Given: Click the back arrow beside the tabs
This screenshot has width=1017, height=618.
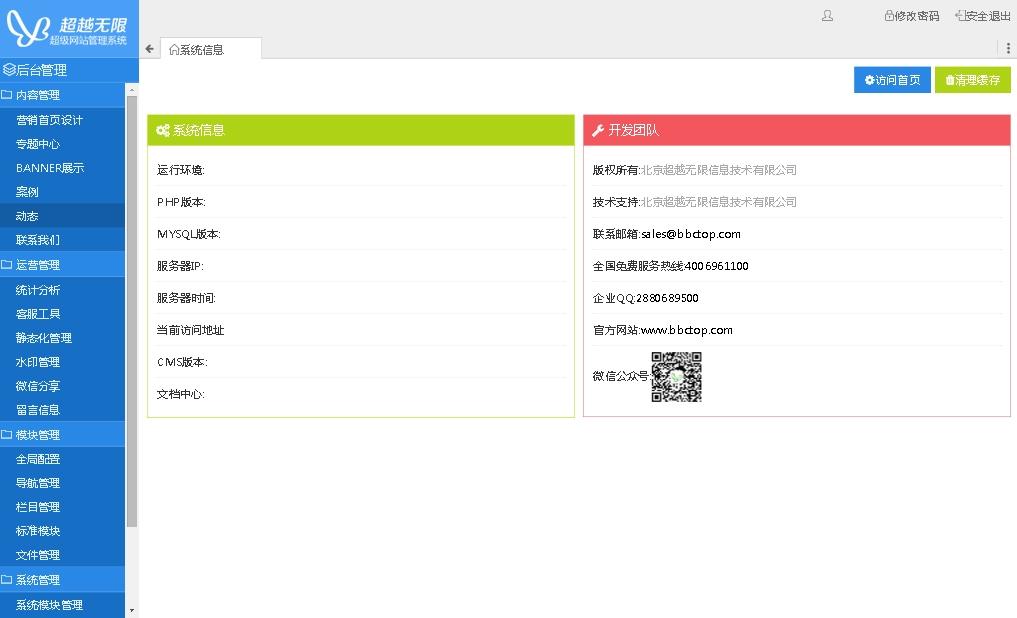Looking at the screenshot, I should (x=150, y=49).
